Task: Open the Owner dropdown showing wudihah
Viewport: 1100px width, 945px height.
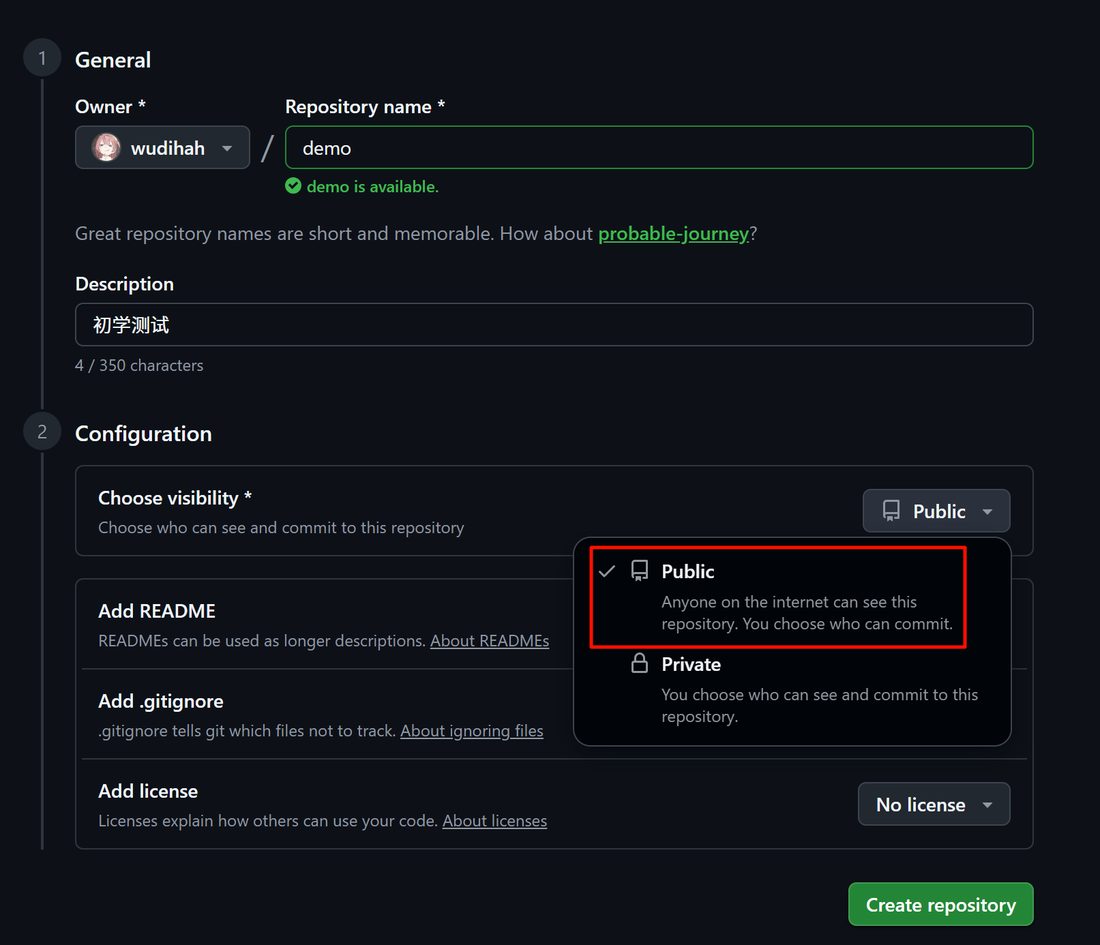Action: (162, 147)
